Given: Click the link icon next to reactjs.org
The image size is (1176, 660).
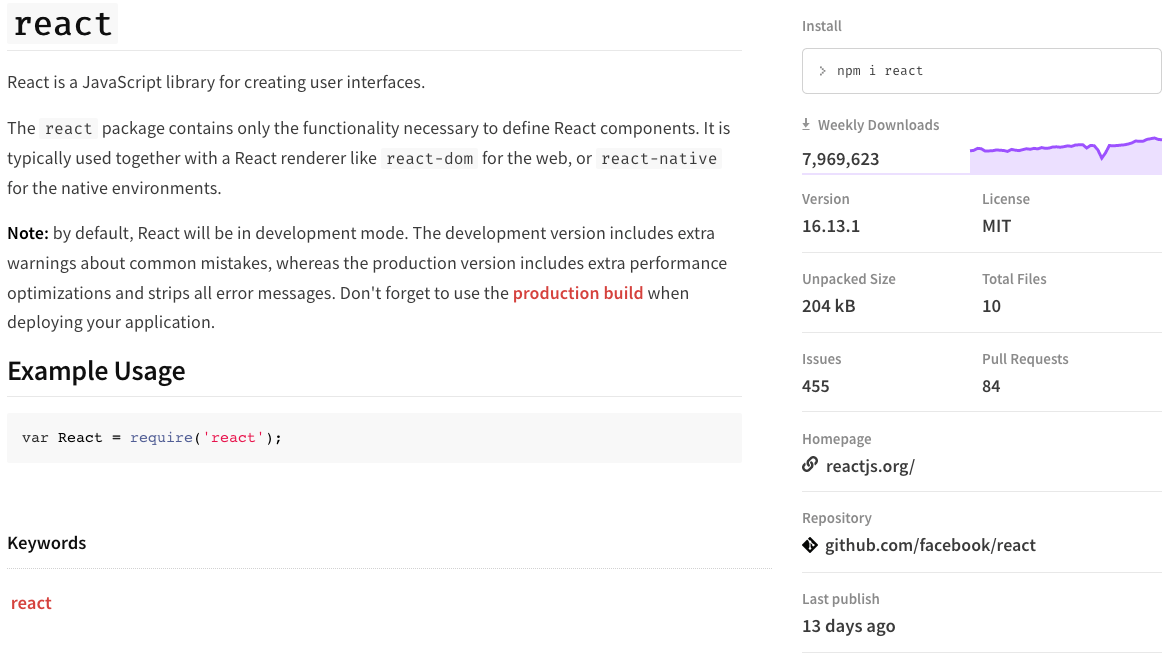Looking at the screenshot, I should pos(809,465).
